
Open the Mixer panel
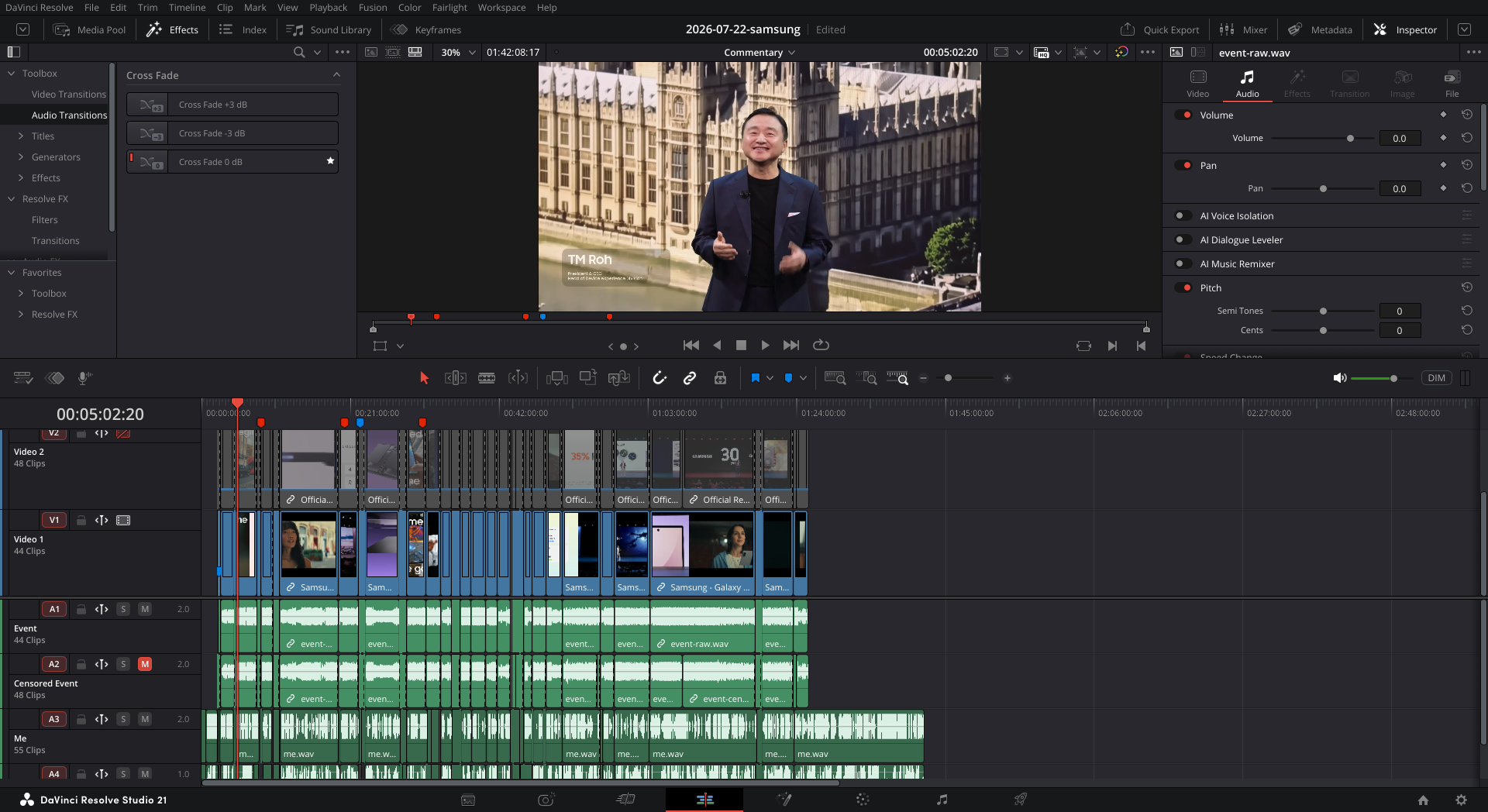click(x=1243, y=29)
